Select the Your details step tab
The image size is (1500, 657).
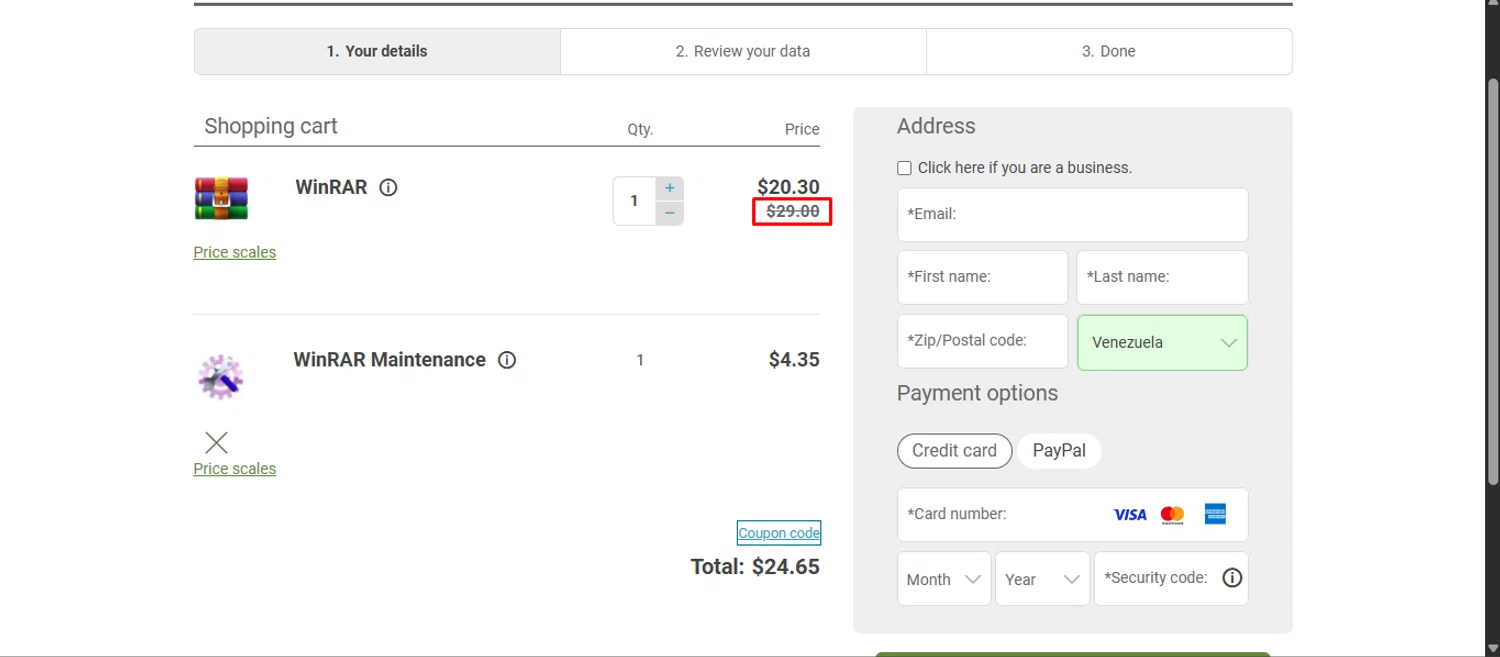377,51
